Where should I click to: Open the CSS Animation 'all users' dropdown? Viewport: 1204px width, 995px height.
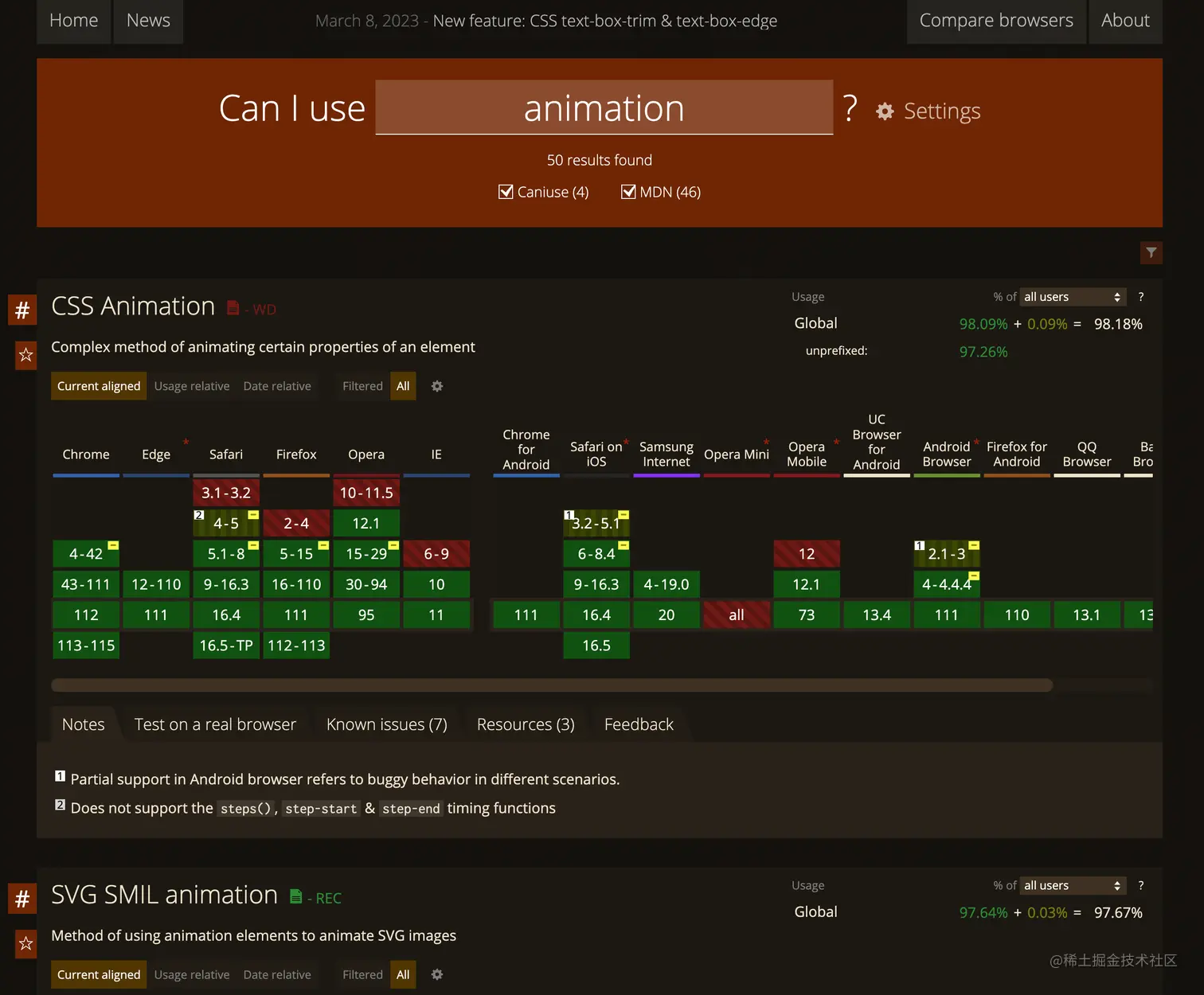click(1073, 297)
